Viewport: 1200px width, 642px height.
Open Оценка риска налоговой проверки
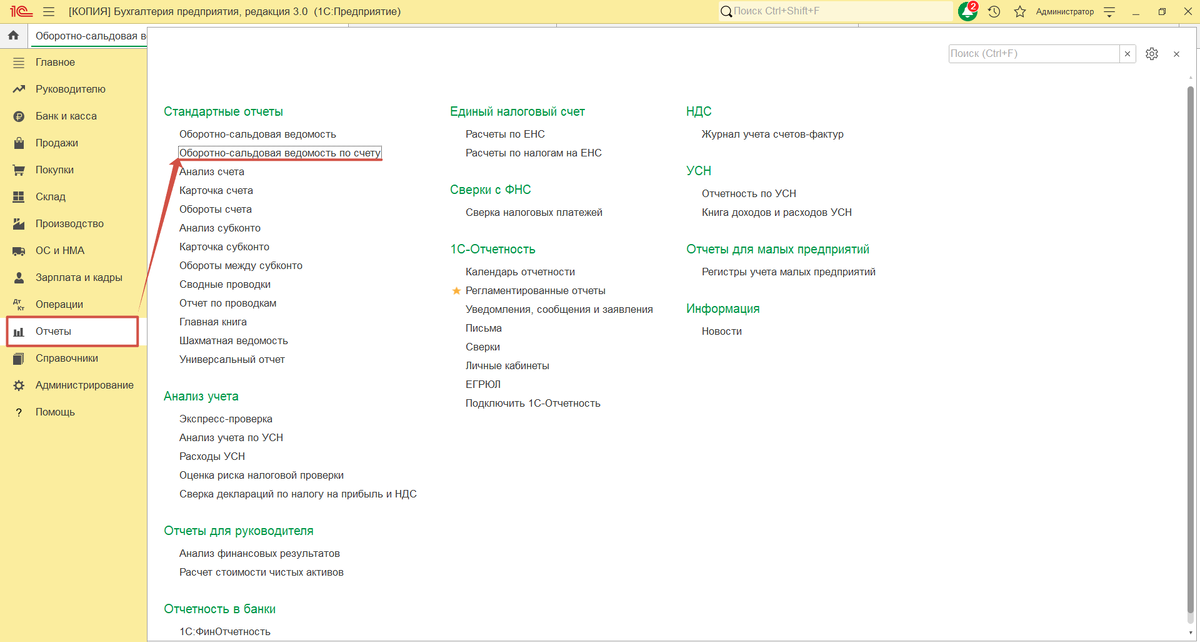pos(261,475)
